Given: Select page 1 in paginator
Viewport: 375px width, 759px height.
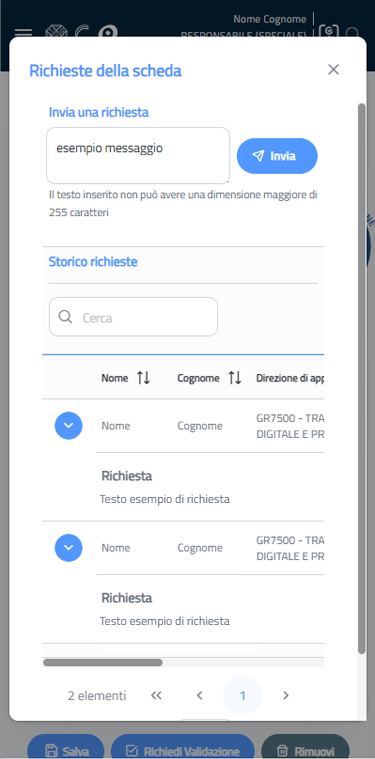Looking at the screenshot, I should pyautogui.click(x=242, y=696).
